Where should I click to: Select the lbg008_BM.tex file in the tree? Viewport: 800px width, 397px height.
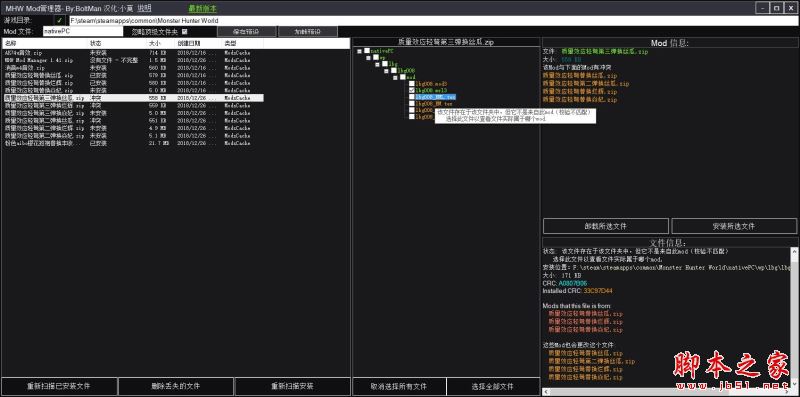click(x=434, y=103)
